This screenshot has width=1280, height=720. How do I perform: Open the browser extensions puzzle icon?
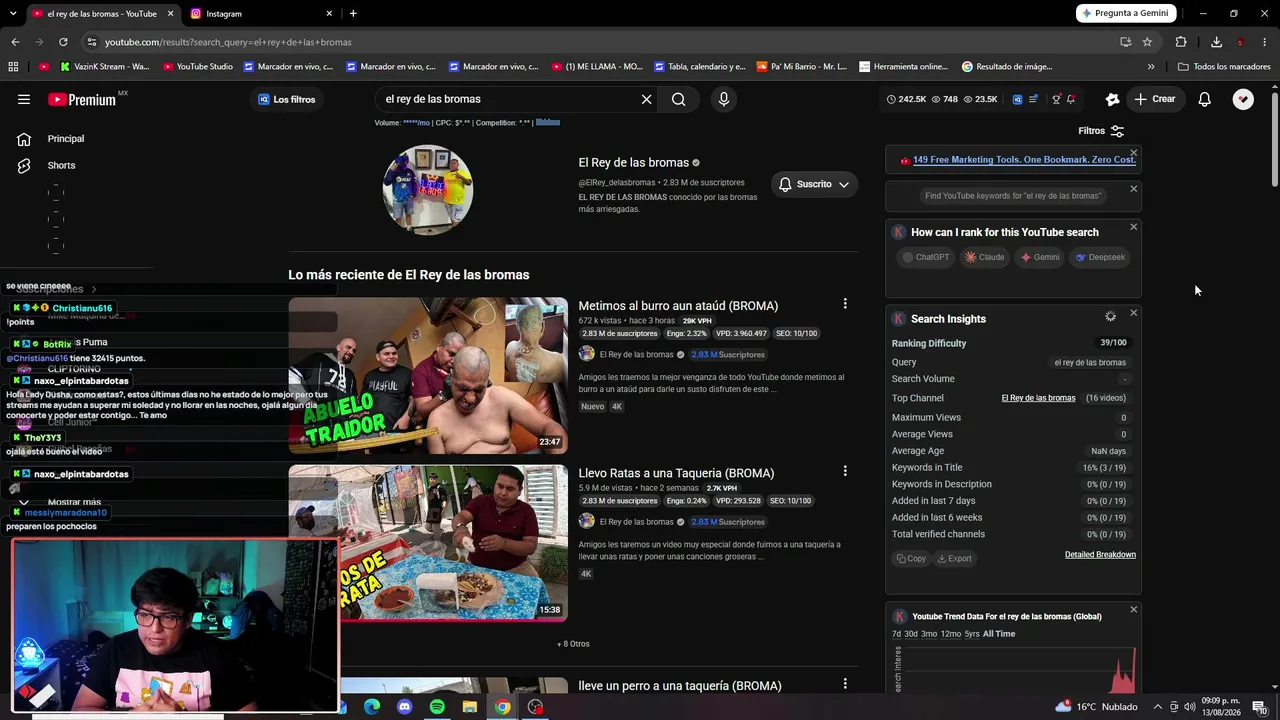pyautogui.click(x=1181, y=42)
